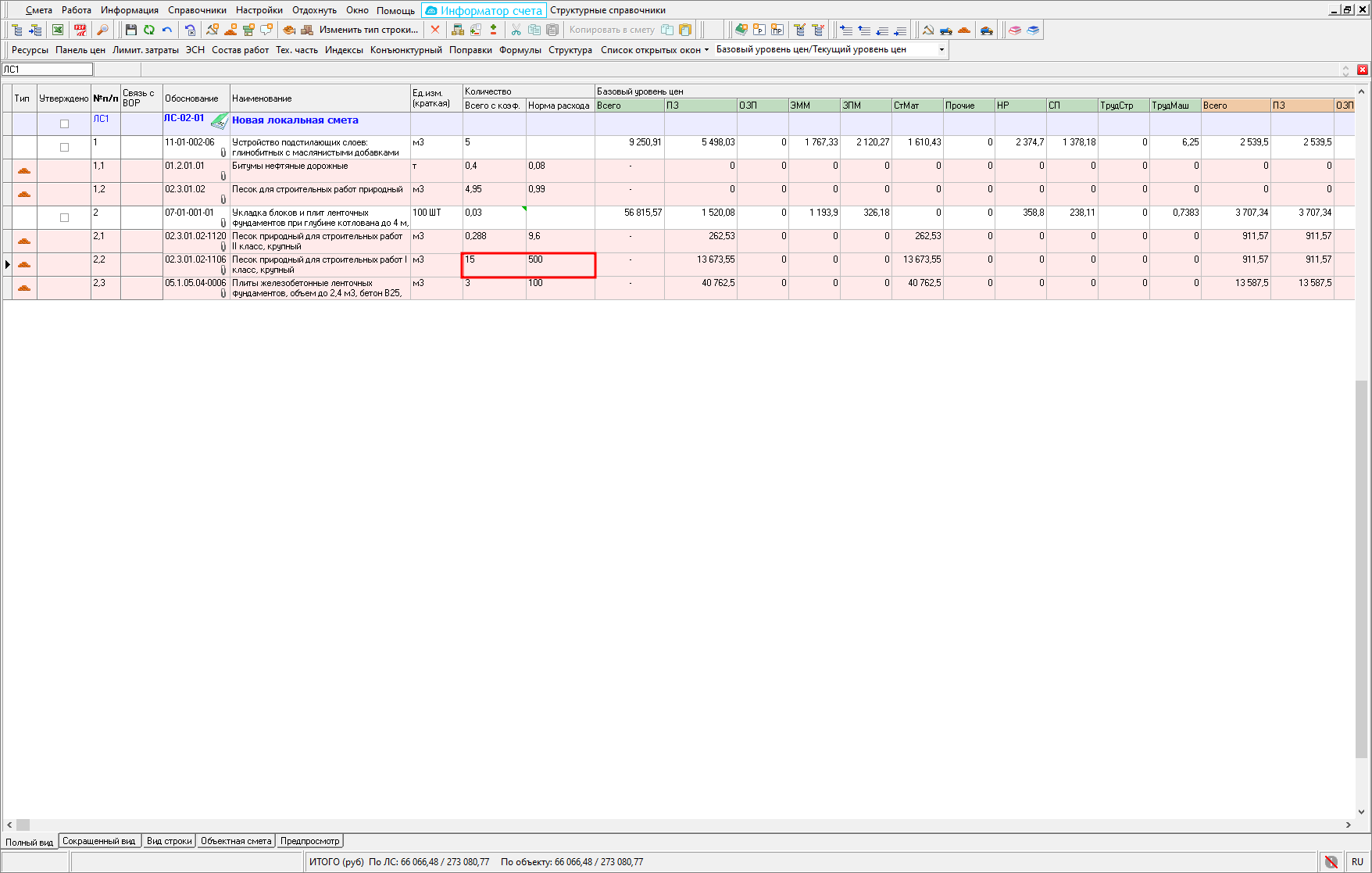Click the hammer and sickle labor icon
The width and height of the screenshot is (1372, 873).
(928, 30)
